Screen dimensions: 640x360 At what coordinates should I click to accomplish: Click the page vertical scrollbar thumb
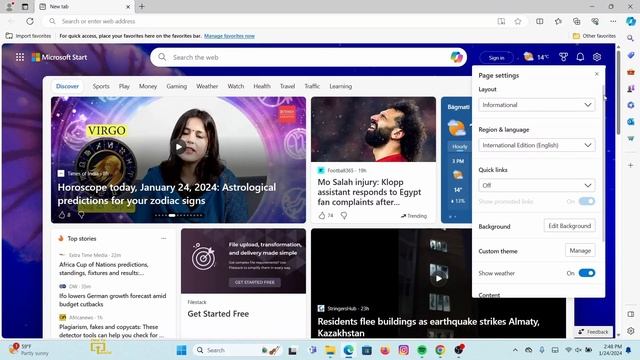pos(618,92)
